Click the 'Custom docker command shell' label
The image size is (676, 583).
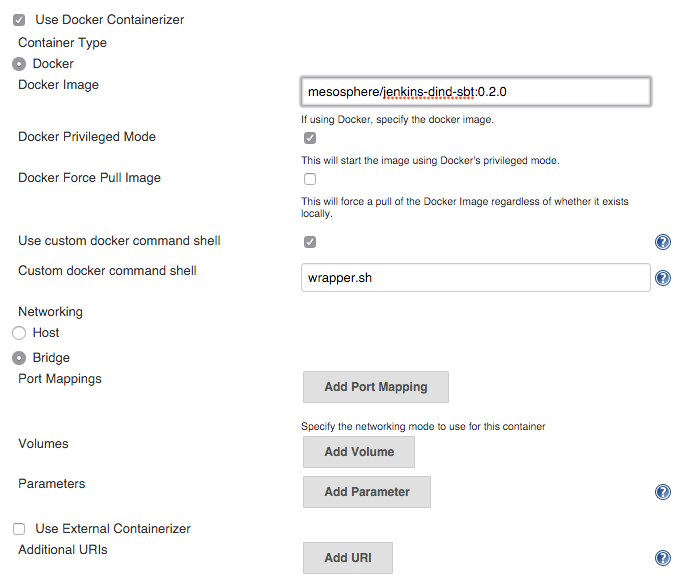107,270
